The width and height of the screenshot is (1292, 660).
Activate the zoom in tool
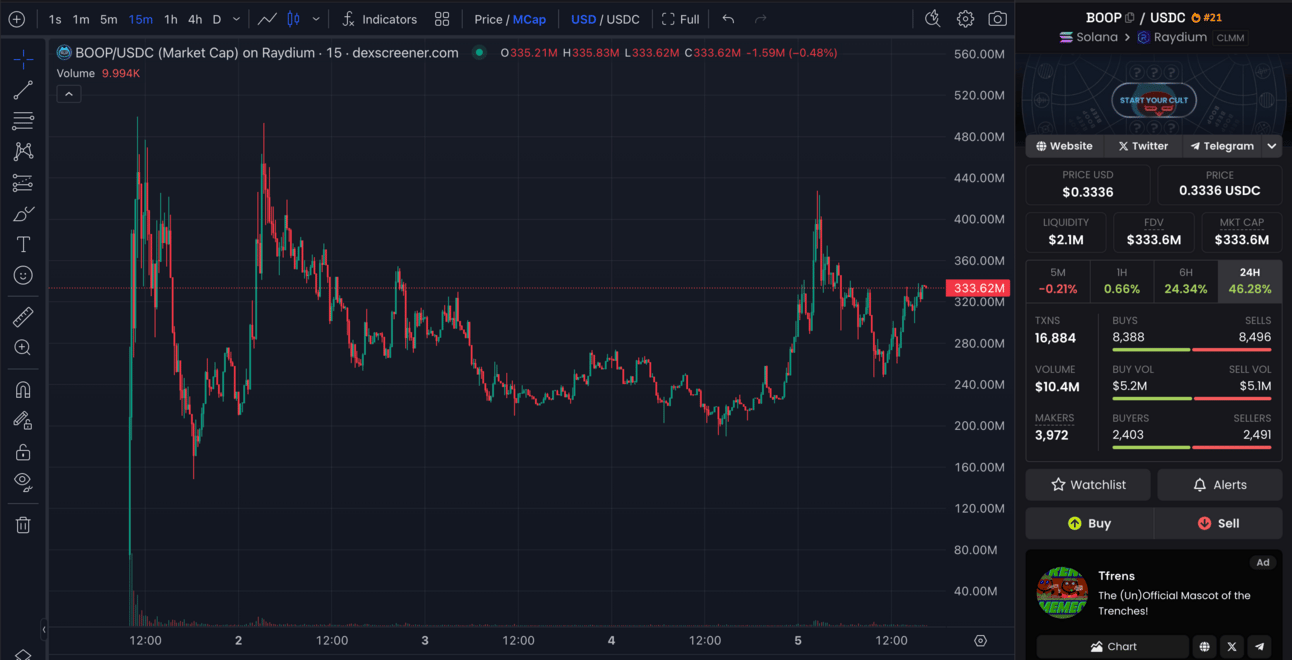coord(23,348)
